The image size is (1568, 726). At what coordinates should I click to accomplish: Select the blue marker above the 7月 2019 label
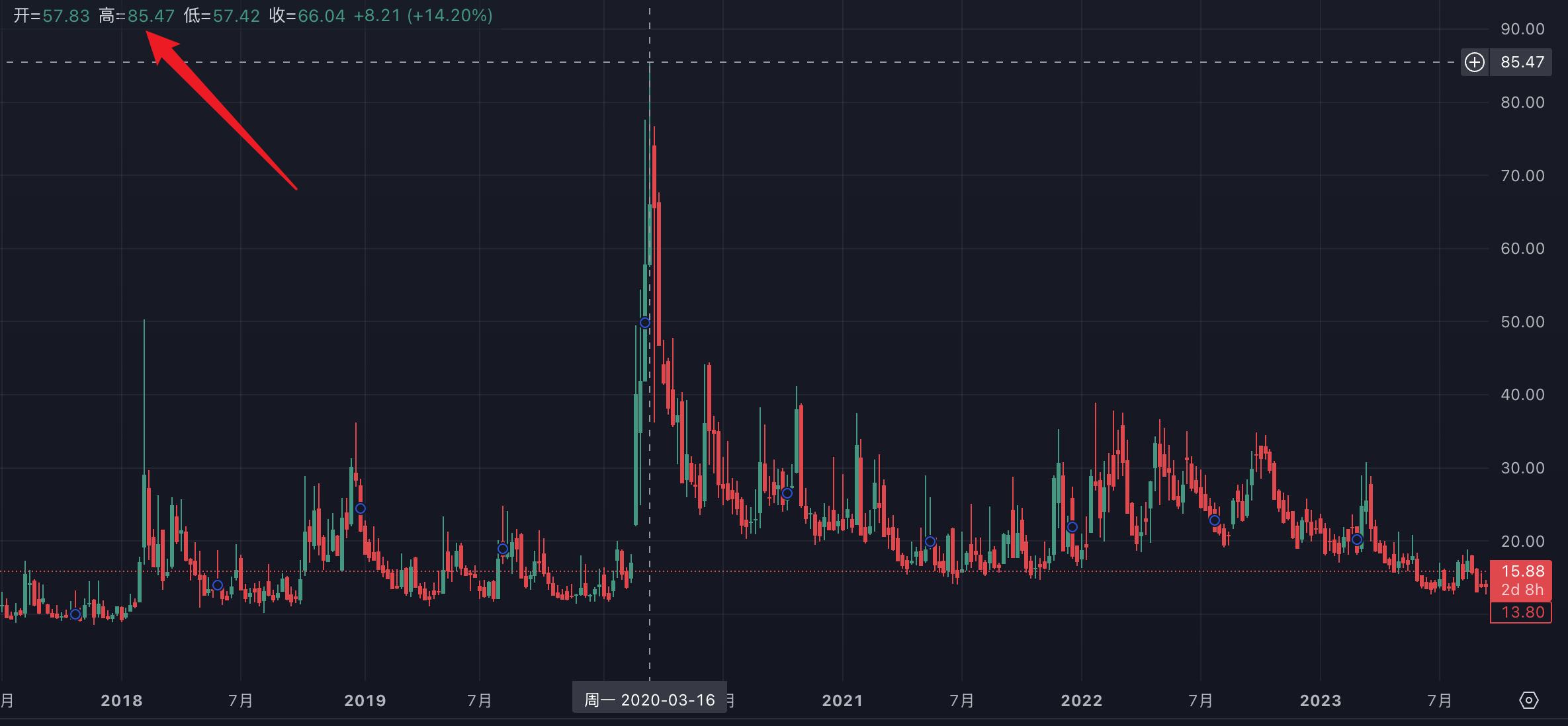(x=503, y=548)
